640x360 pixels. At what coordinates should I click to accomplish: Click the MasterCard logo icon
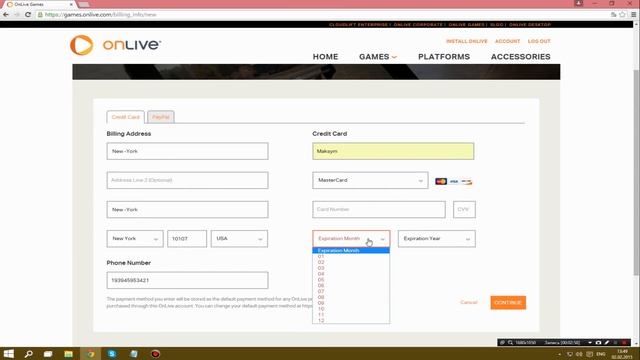click(441, 181)
